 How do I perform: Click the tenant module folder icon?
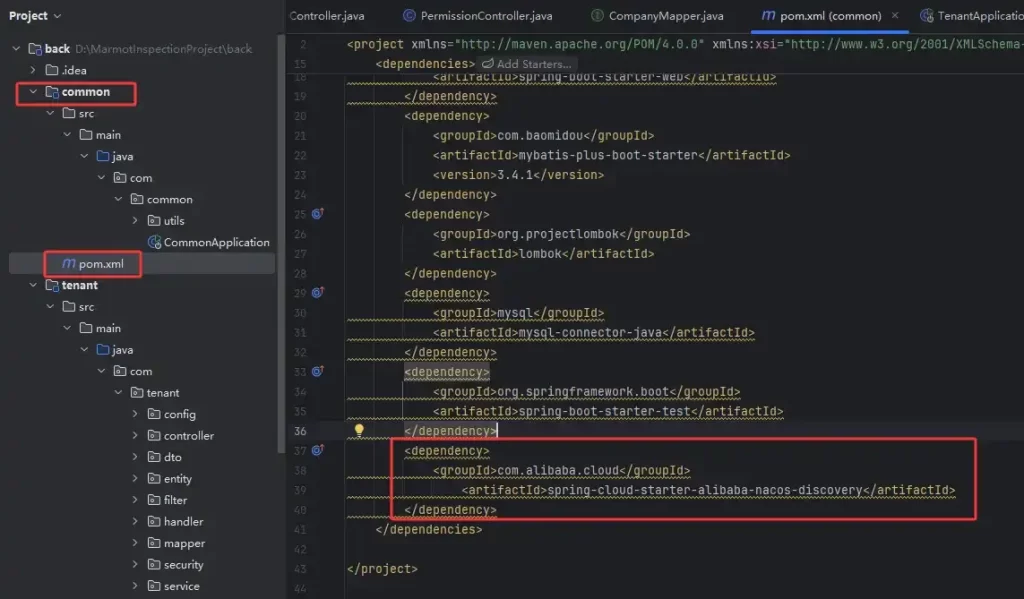click(51, 285)
